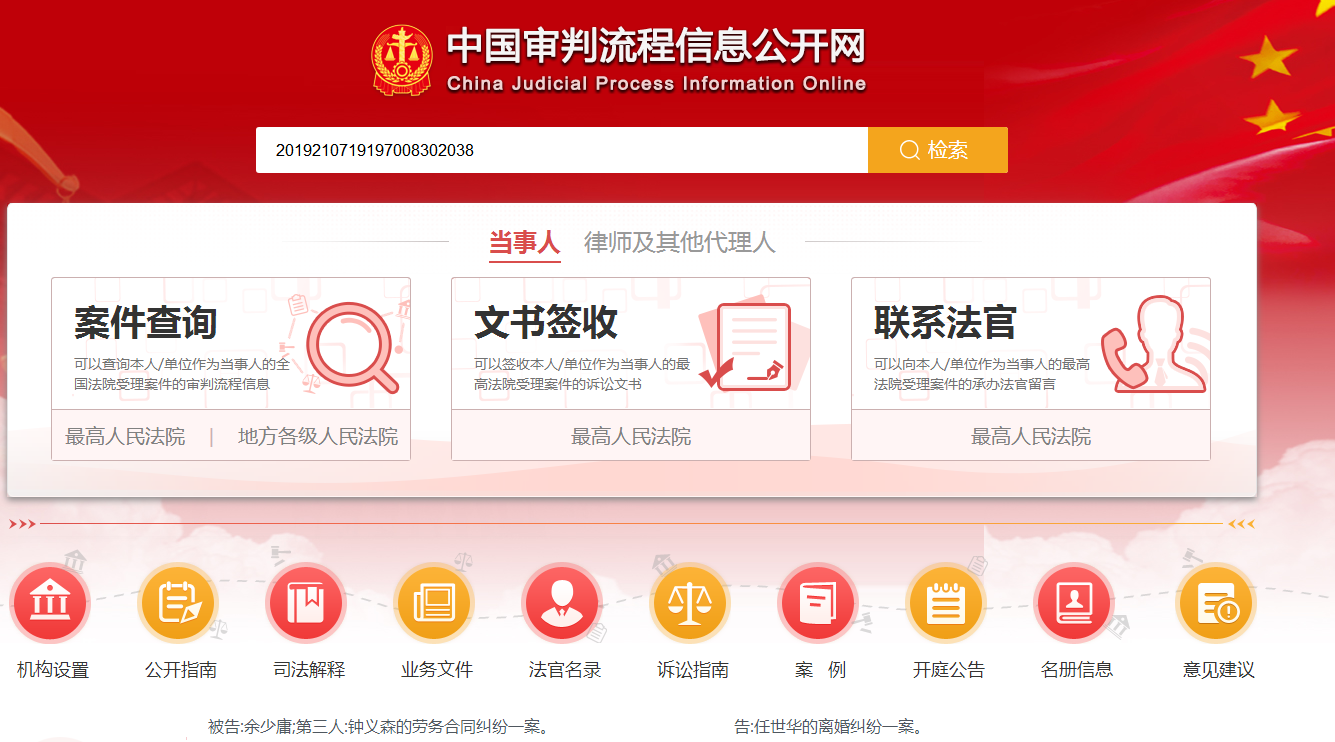Click the phone and judge icon in 联系法官 card
The height and width of the screenshot is (742, 1335).
pos(1154,345)
